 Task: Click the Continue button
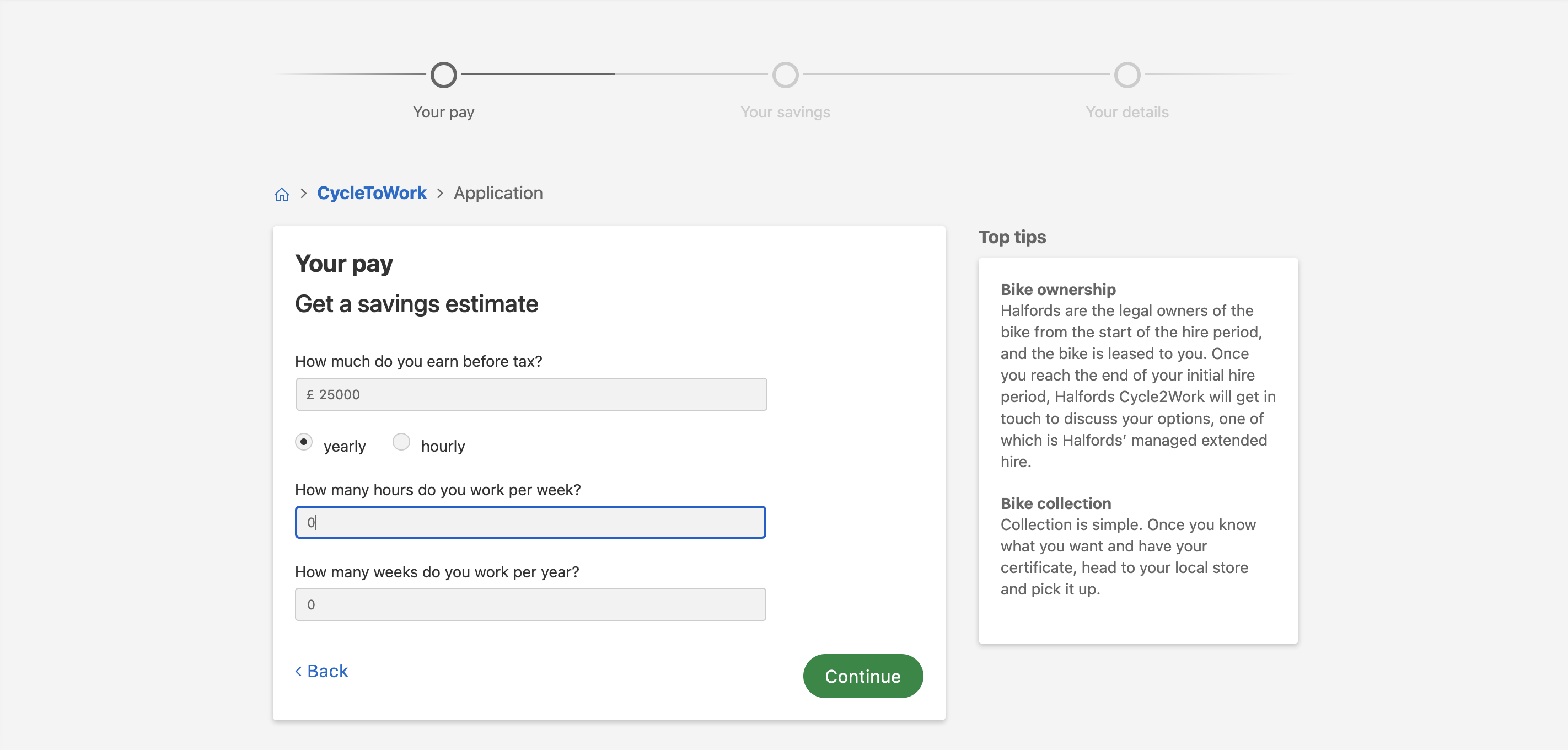[862, 676]
